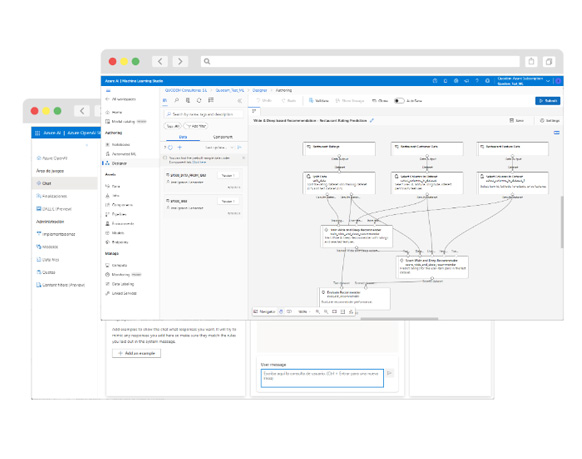
Task: Click the blue plus icon to add data
Action: coord(180,147)
